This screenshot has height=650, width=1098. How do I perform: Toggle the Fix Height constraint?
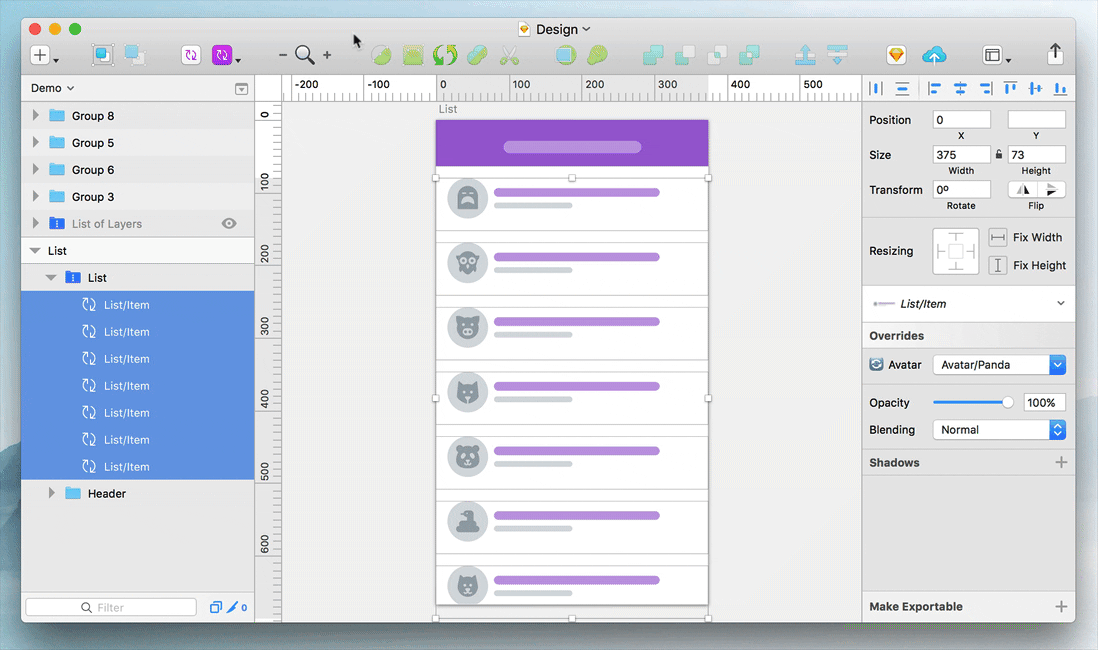coord(997,266)
